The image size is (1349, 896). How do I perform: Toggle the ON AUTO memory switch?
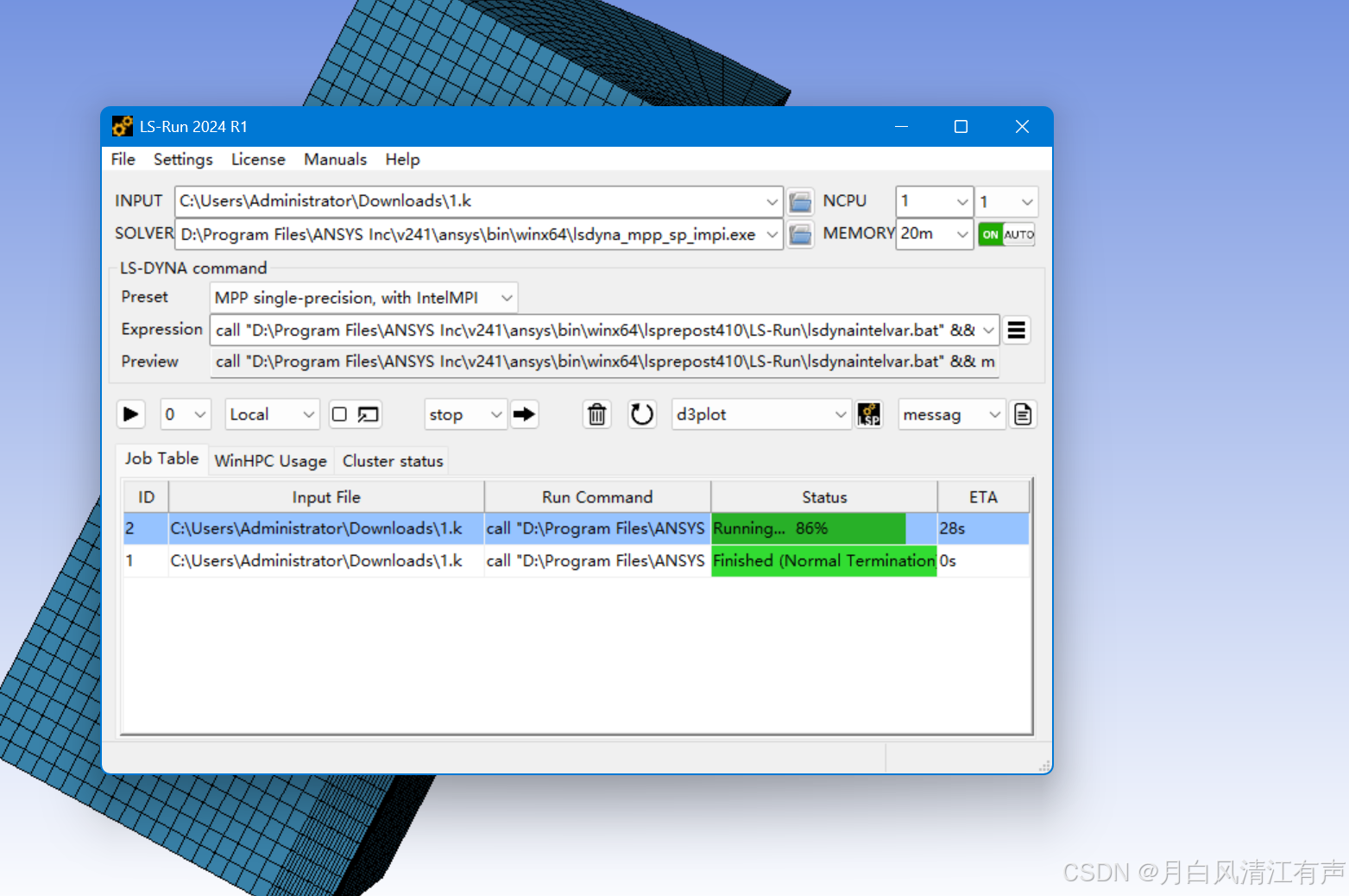pyautogui.click(x=1006, y=234)
